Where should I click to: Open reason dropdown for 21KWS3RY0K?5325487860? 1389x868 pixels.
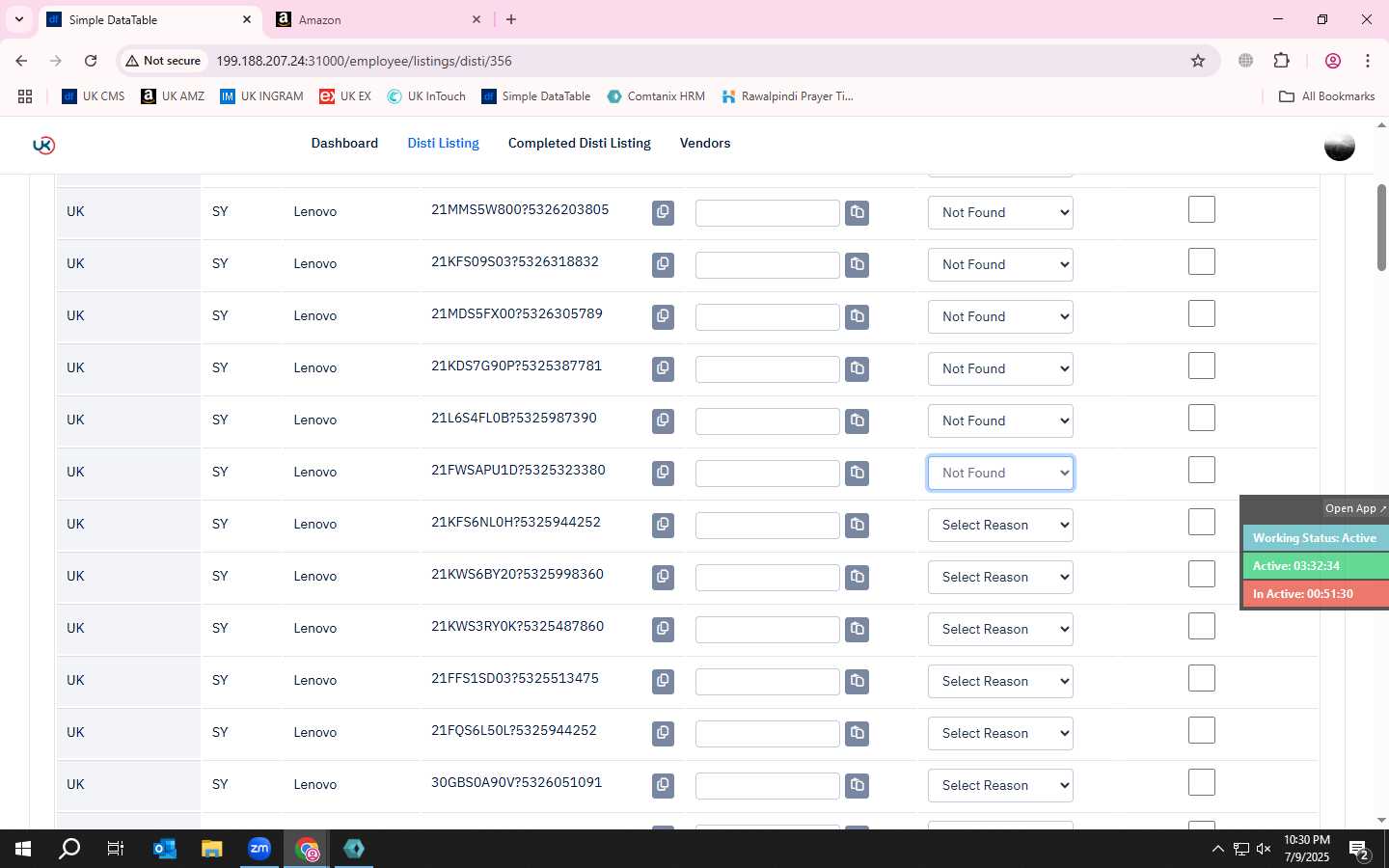[1000, 629]
